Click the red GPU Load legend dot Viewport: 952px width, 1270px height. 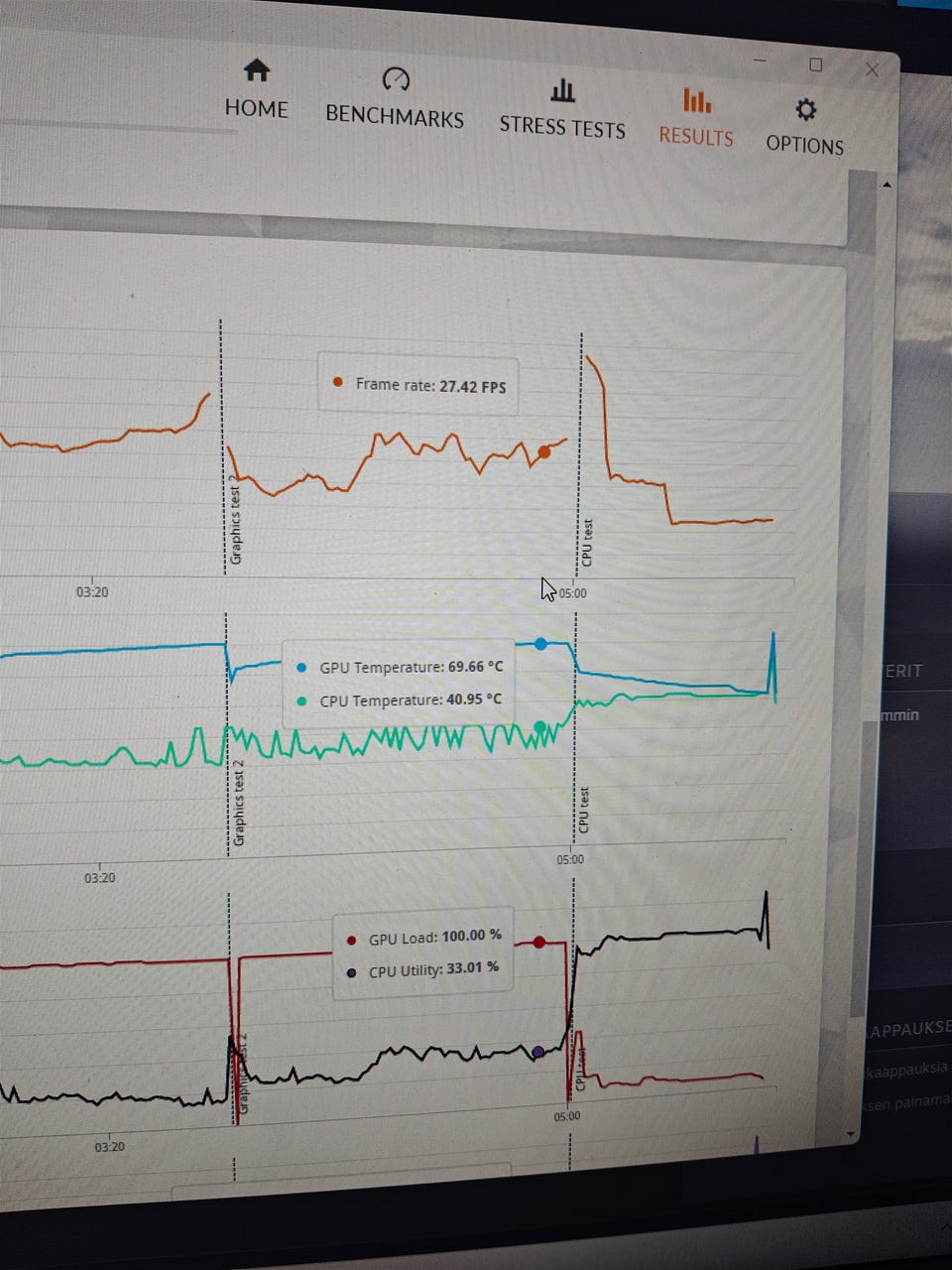[351, 940]
